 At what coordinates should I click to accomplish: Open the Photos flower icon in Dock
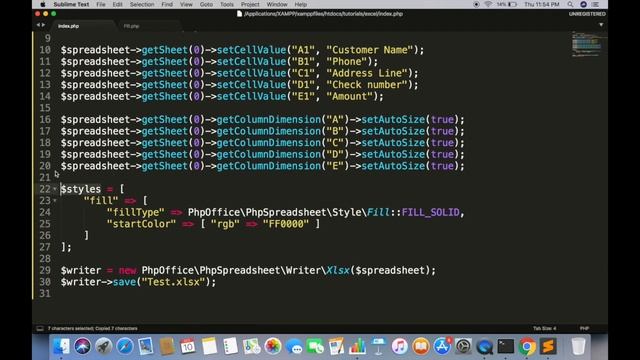(x=273, y=347)
